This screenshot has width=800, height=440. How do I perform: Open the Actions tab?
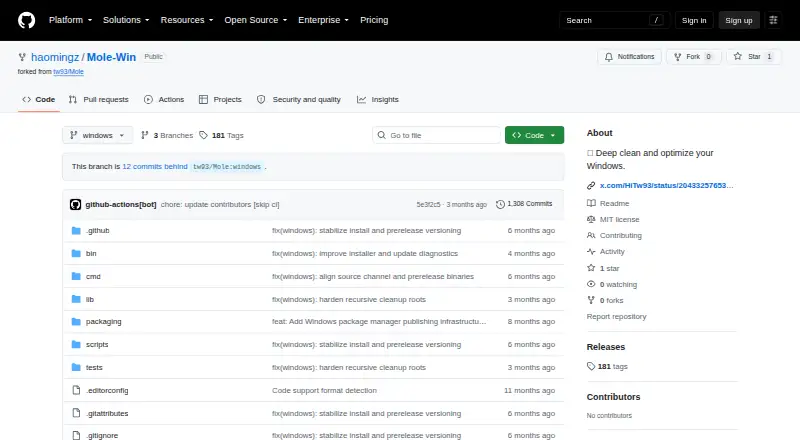[164, 100]
